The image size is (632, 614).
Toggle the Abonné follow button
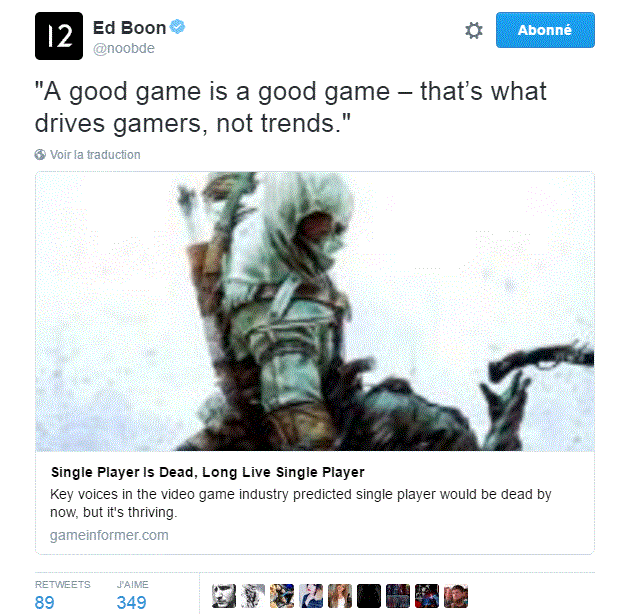click(545, 30)
